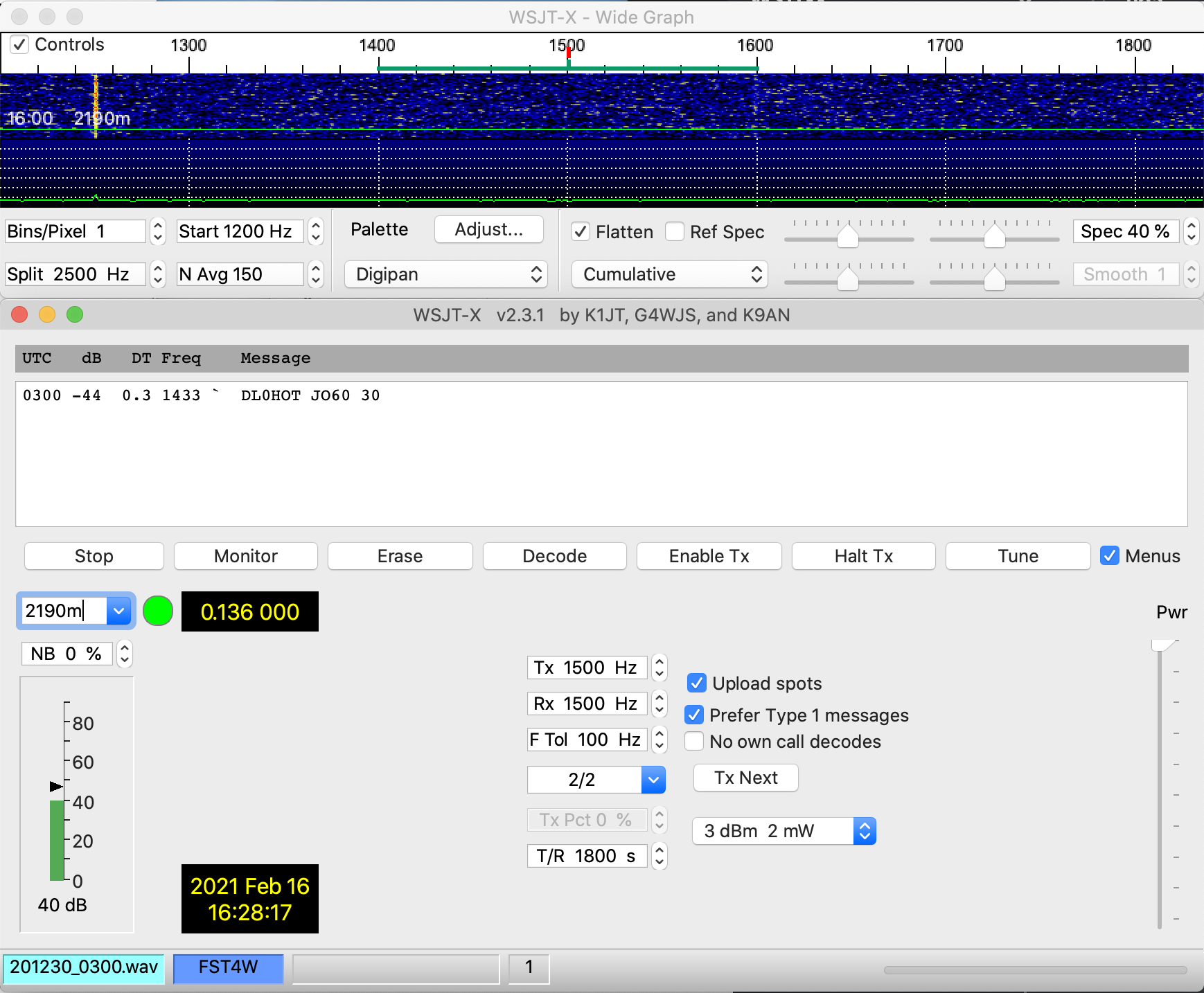
Task: Click the NB percent stepper arrows
Action: pos(125,654)
